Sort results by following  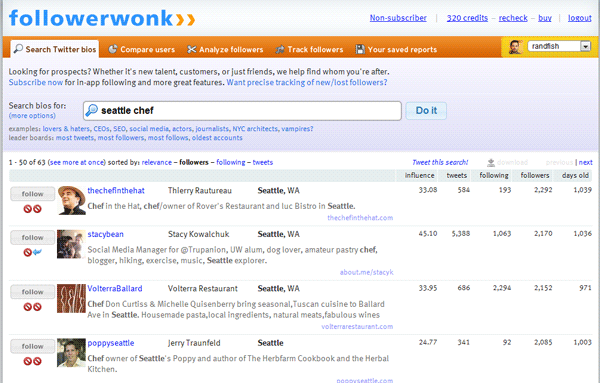[x=231, y=162]
